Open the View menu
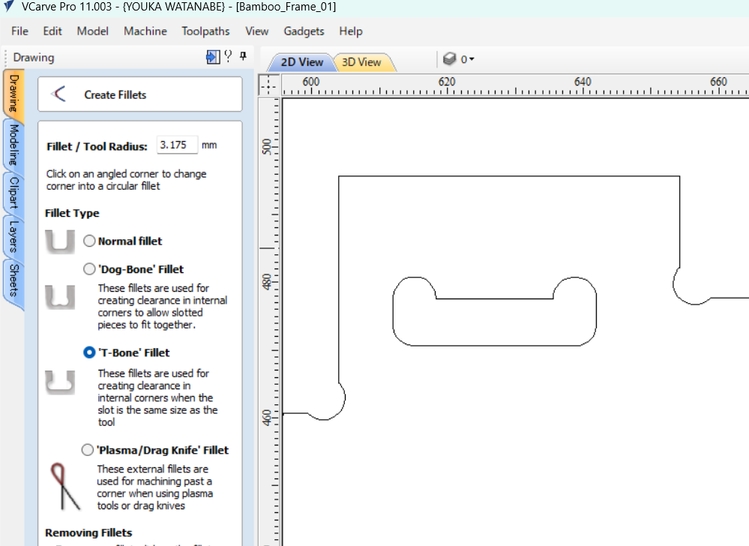Viewport: 749px width, 546px height. 257,31
